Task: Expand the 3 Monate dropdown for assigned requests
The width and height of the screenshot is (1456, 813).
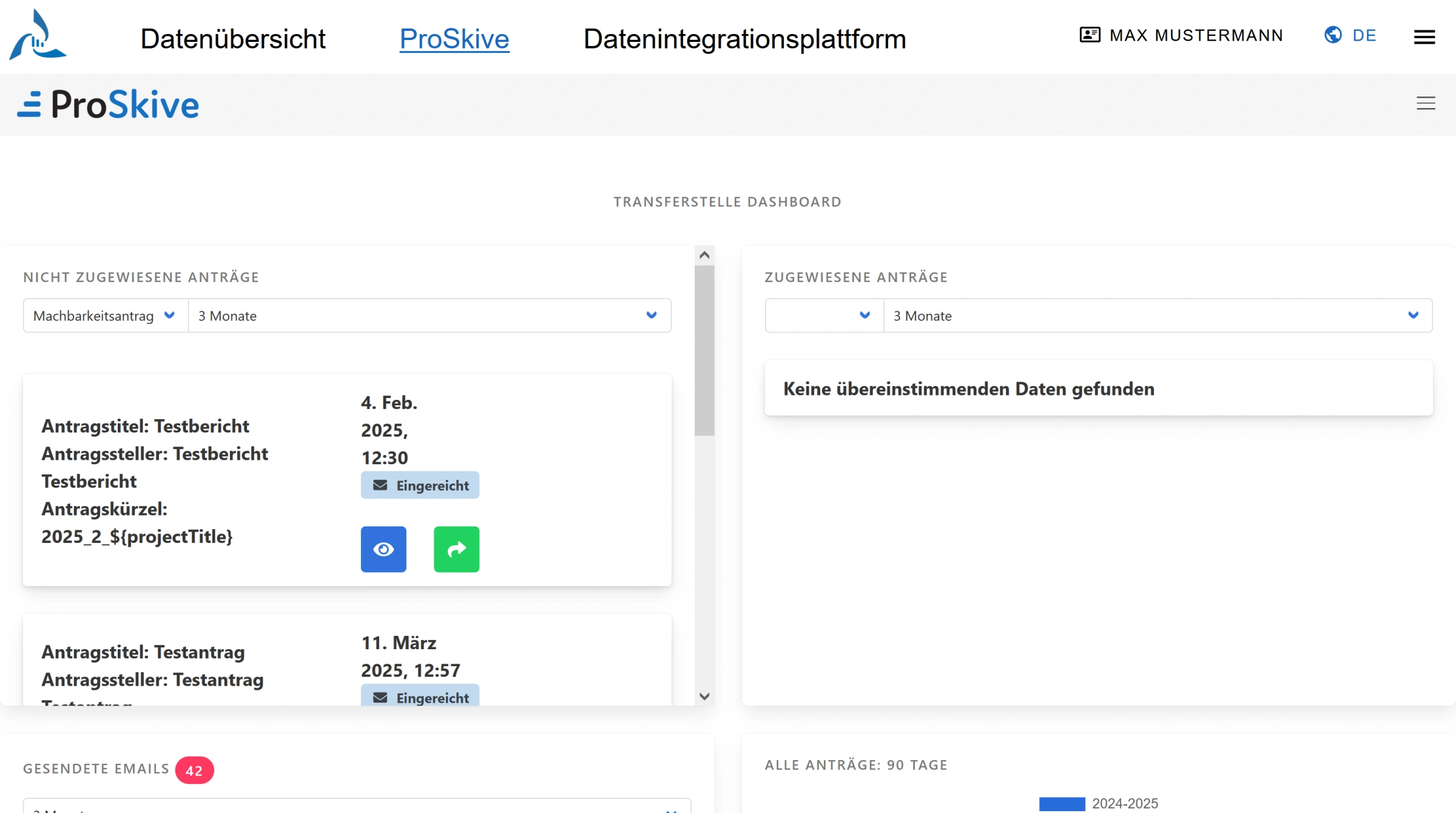Action: pos(1156,315)
